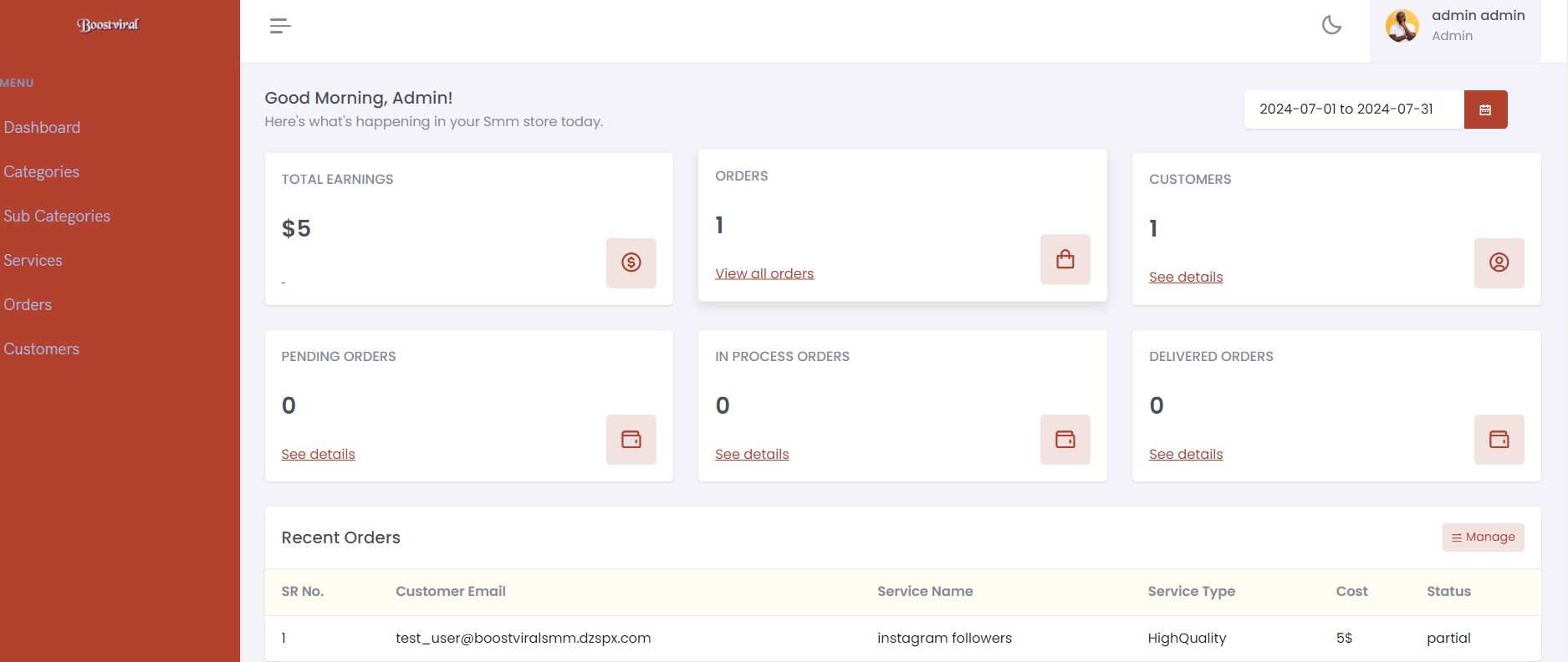Click the user icon in Customers card

coord(1499,262)
